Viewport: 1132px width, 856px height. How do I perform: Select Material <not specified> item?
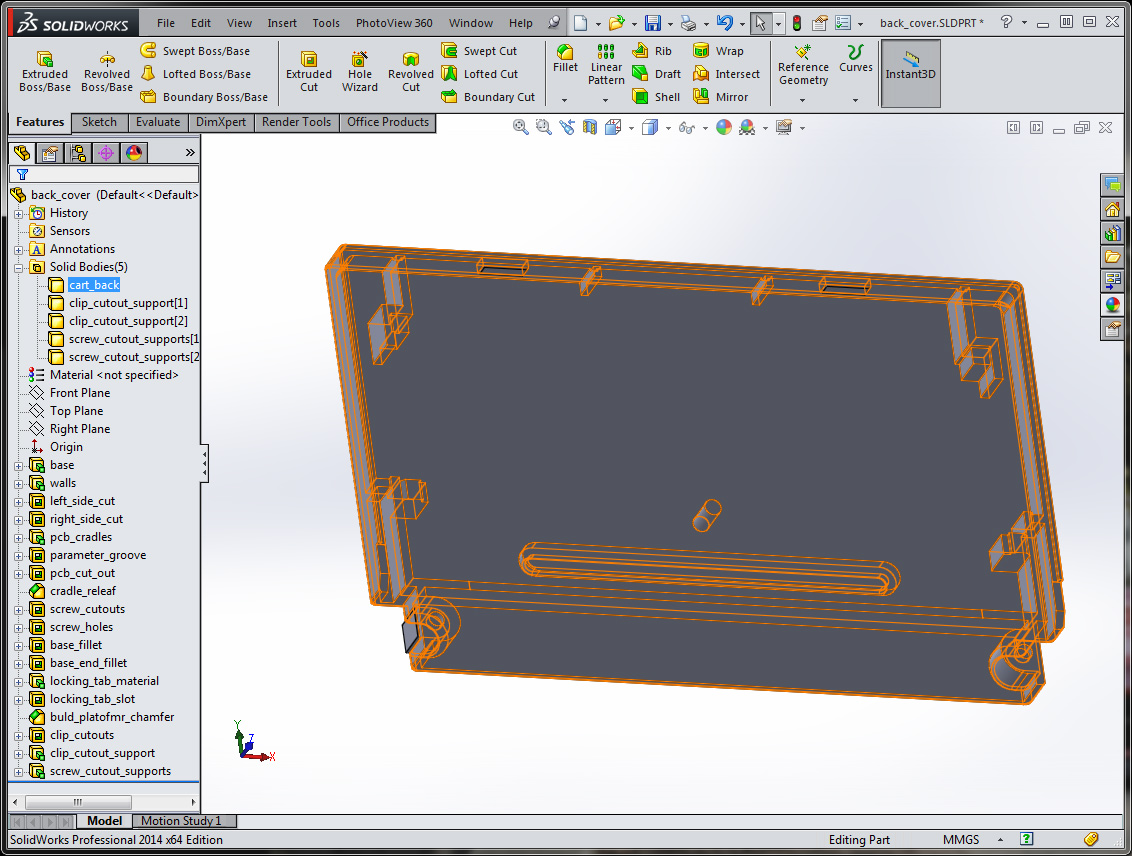(113, 375)
